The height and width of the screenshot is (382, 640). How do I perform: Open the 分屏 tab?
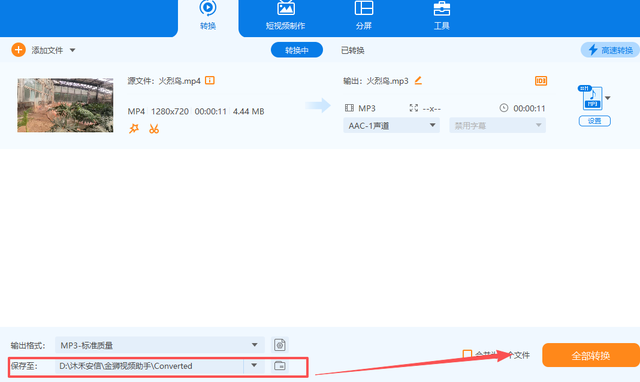point(364,16)
